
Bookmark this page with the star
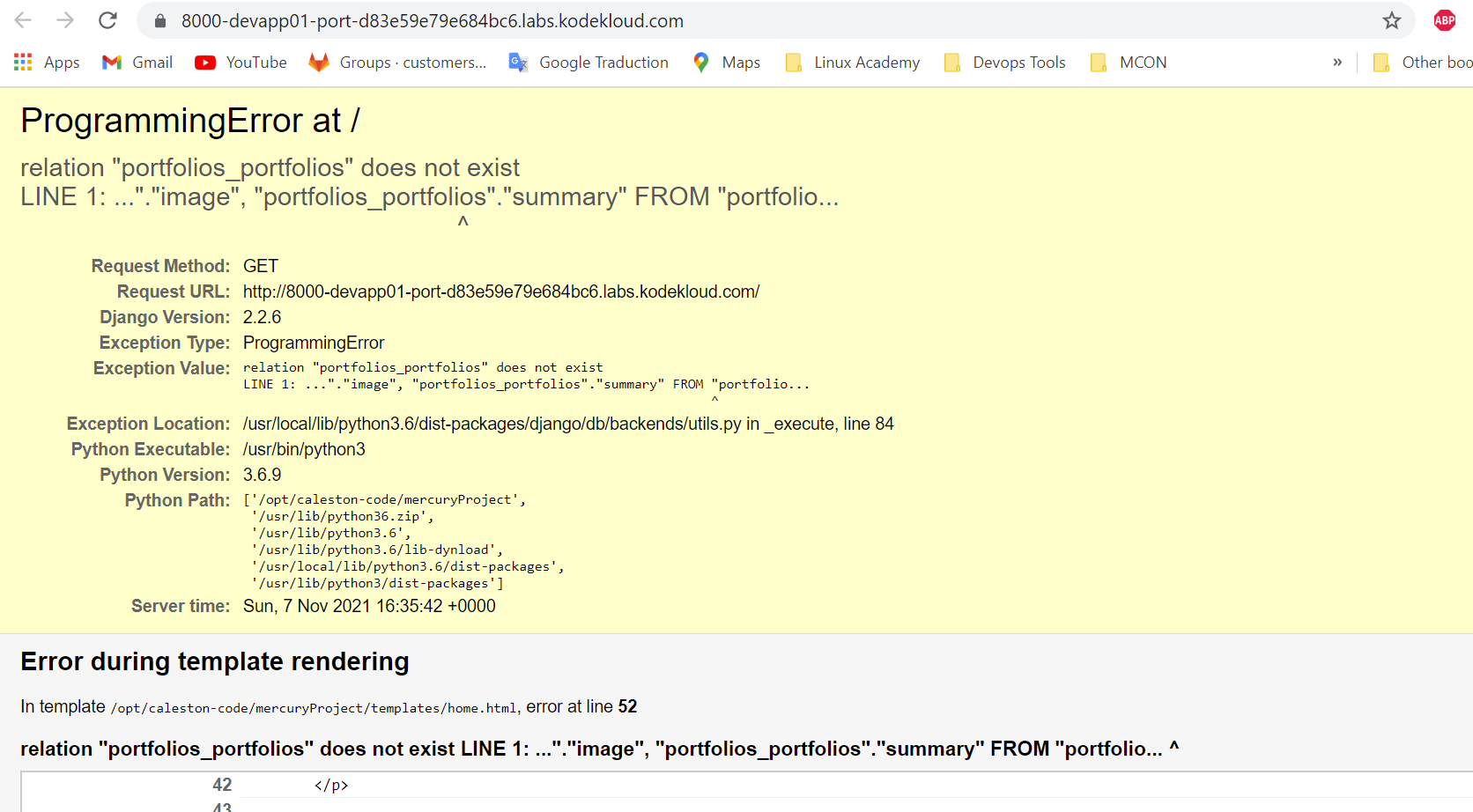coord(1392,20)
